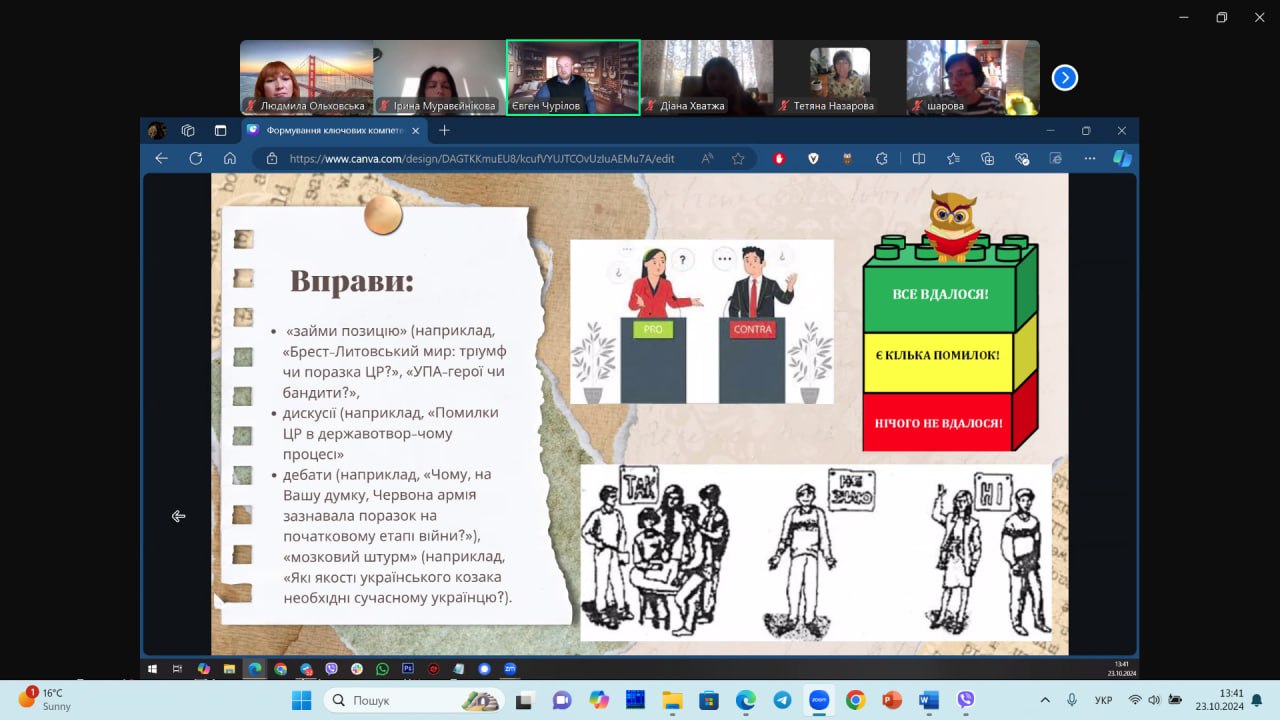The height and width of the screenshot is (720, 1280).
Task: Click the ТАК / НЕ ЗНАЮ / НІ drawing
Action: coord(816,552)
